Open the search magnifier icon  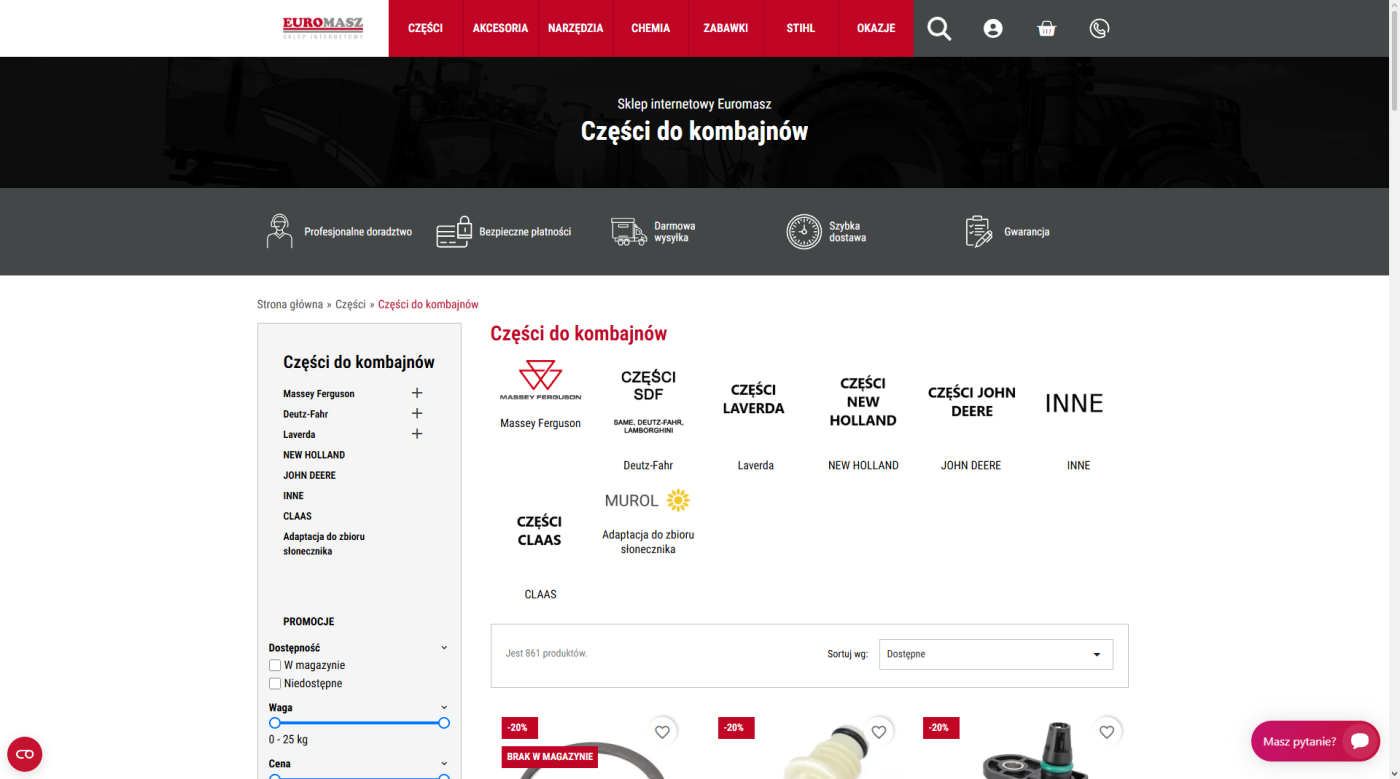tap(939, 29)
